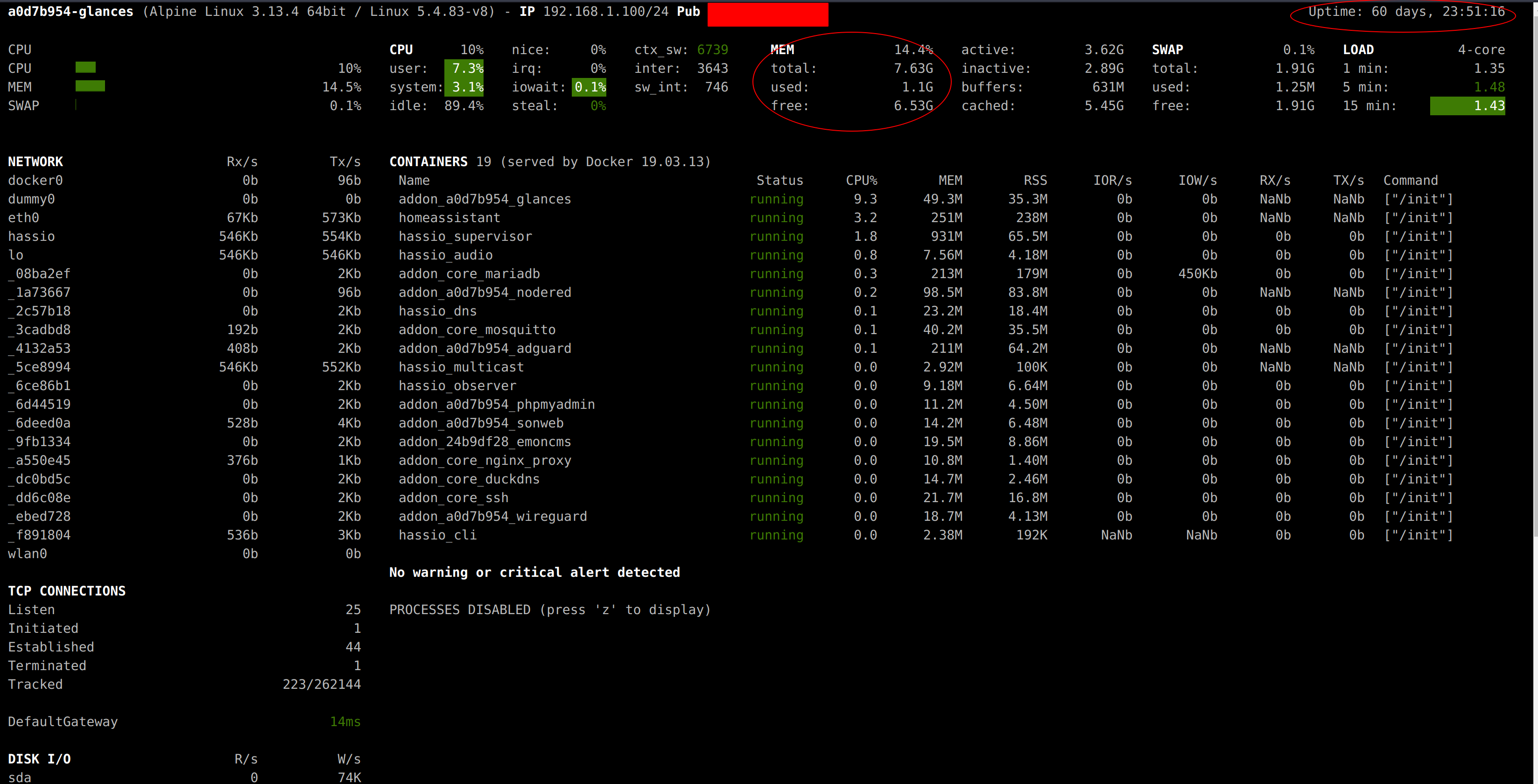Click the Status column header
1538x784 pixels.
780,180
